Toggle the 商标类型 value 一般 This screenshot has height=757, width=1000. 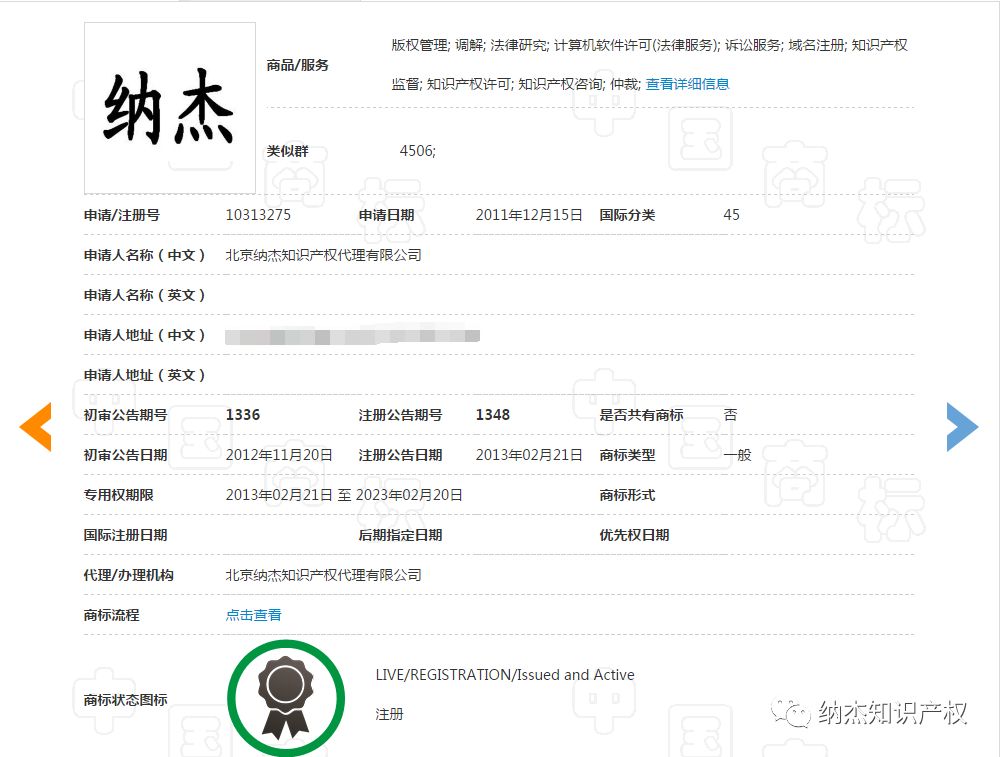click(737, 454)
